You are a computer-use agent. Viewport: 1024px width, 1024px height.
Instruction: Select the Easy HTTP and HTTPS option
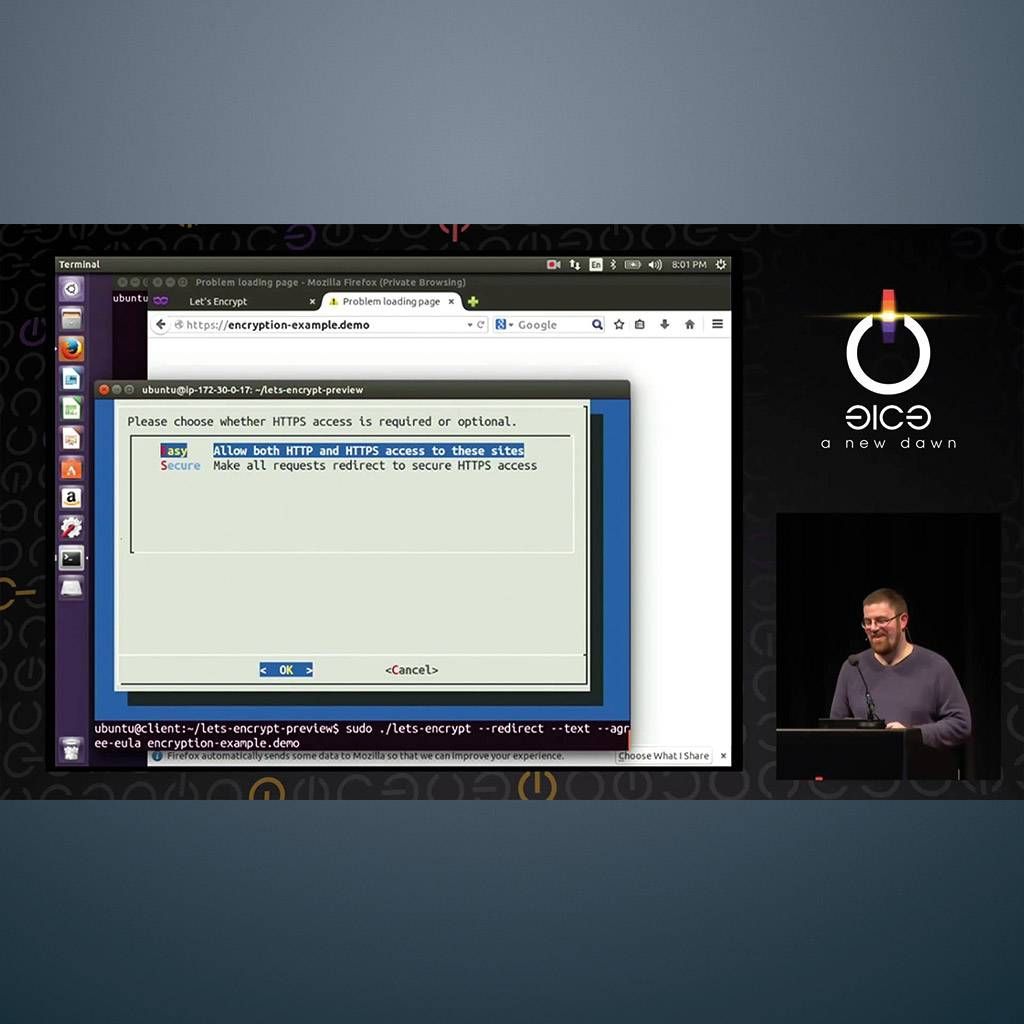tap(367, 451)
